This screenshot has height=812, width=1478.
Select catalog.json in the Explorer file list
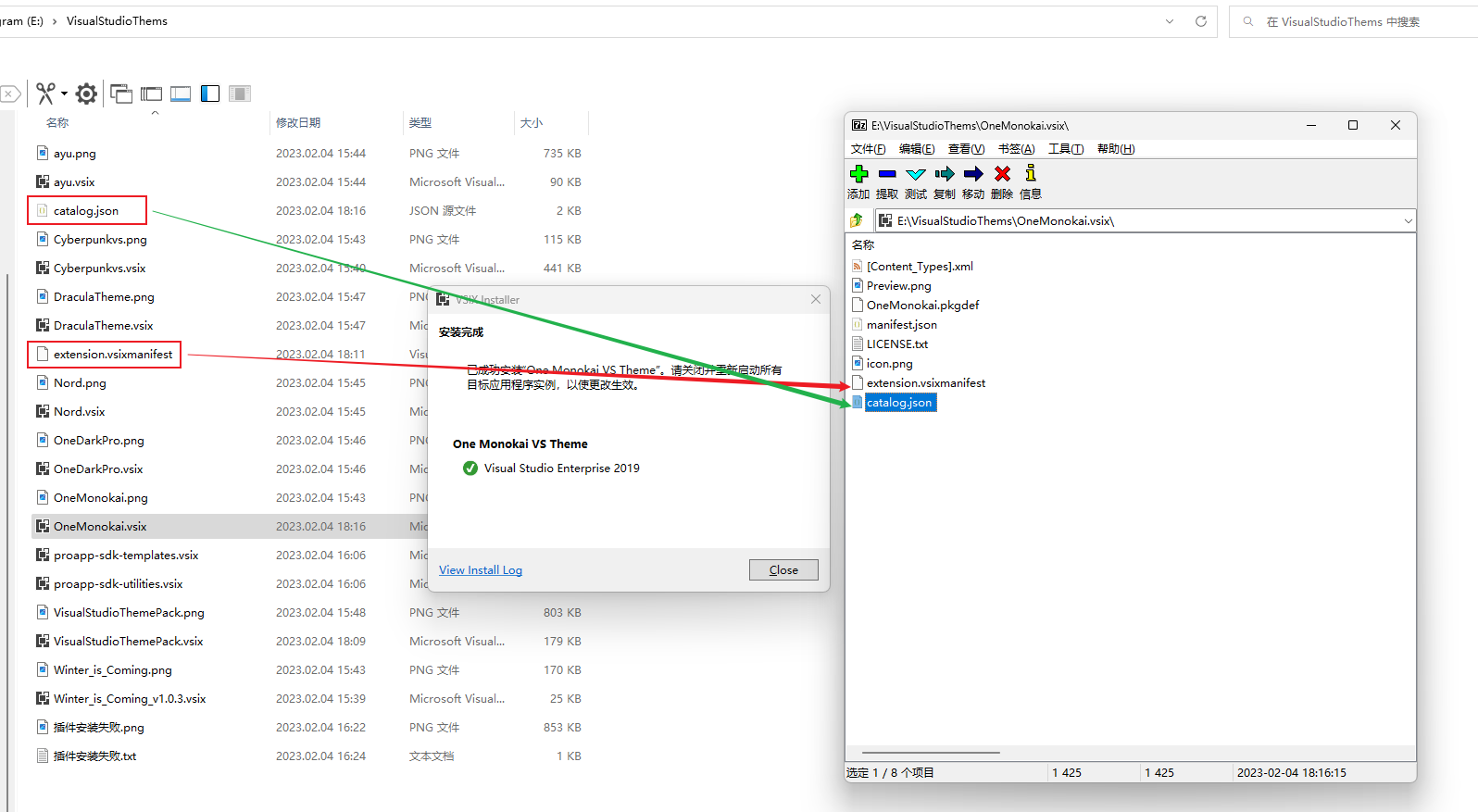click(86, 211)
